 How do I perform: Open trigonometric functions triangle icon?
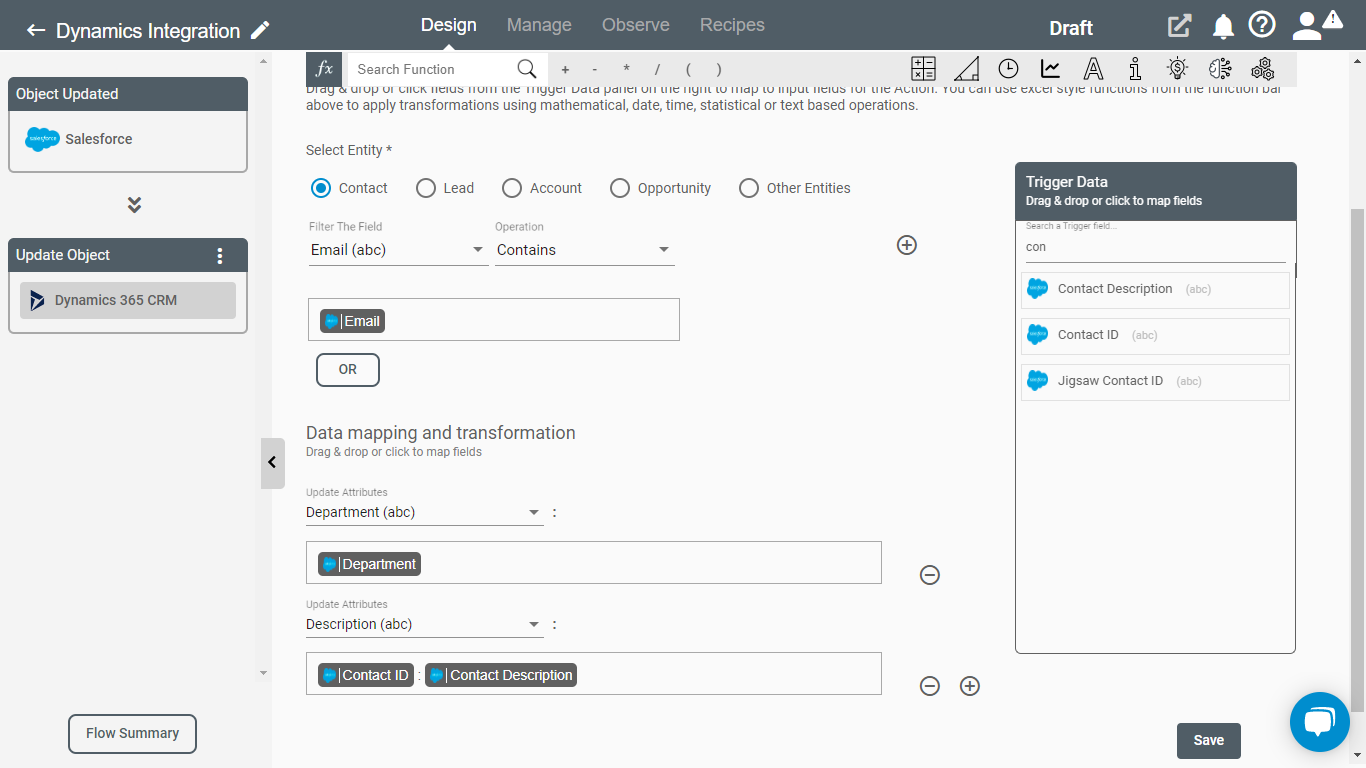966,68
